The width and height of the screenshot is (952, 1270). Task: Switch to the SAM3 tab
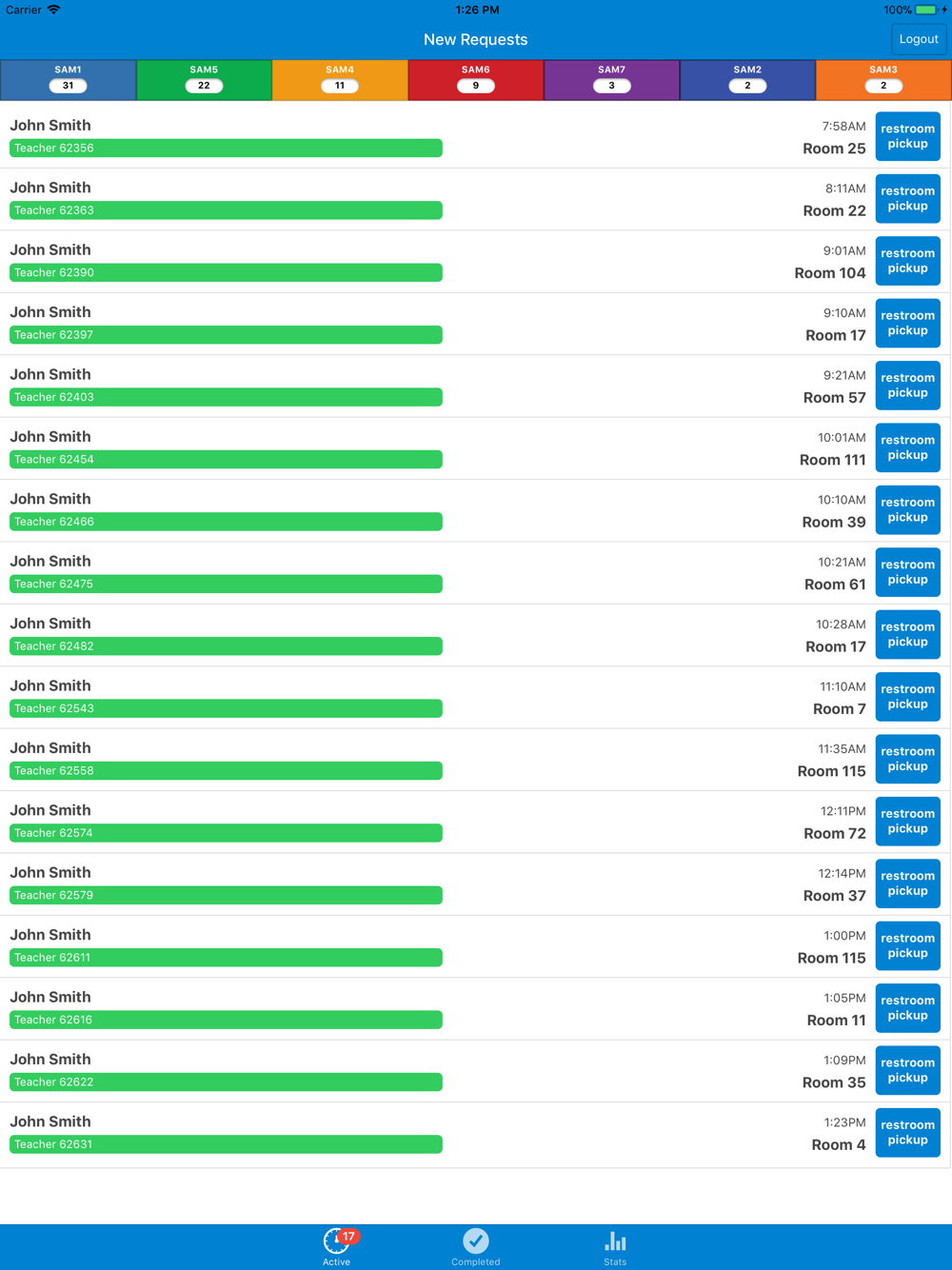[x=883, y=80]
